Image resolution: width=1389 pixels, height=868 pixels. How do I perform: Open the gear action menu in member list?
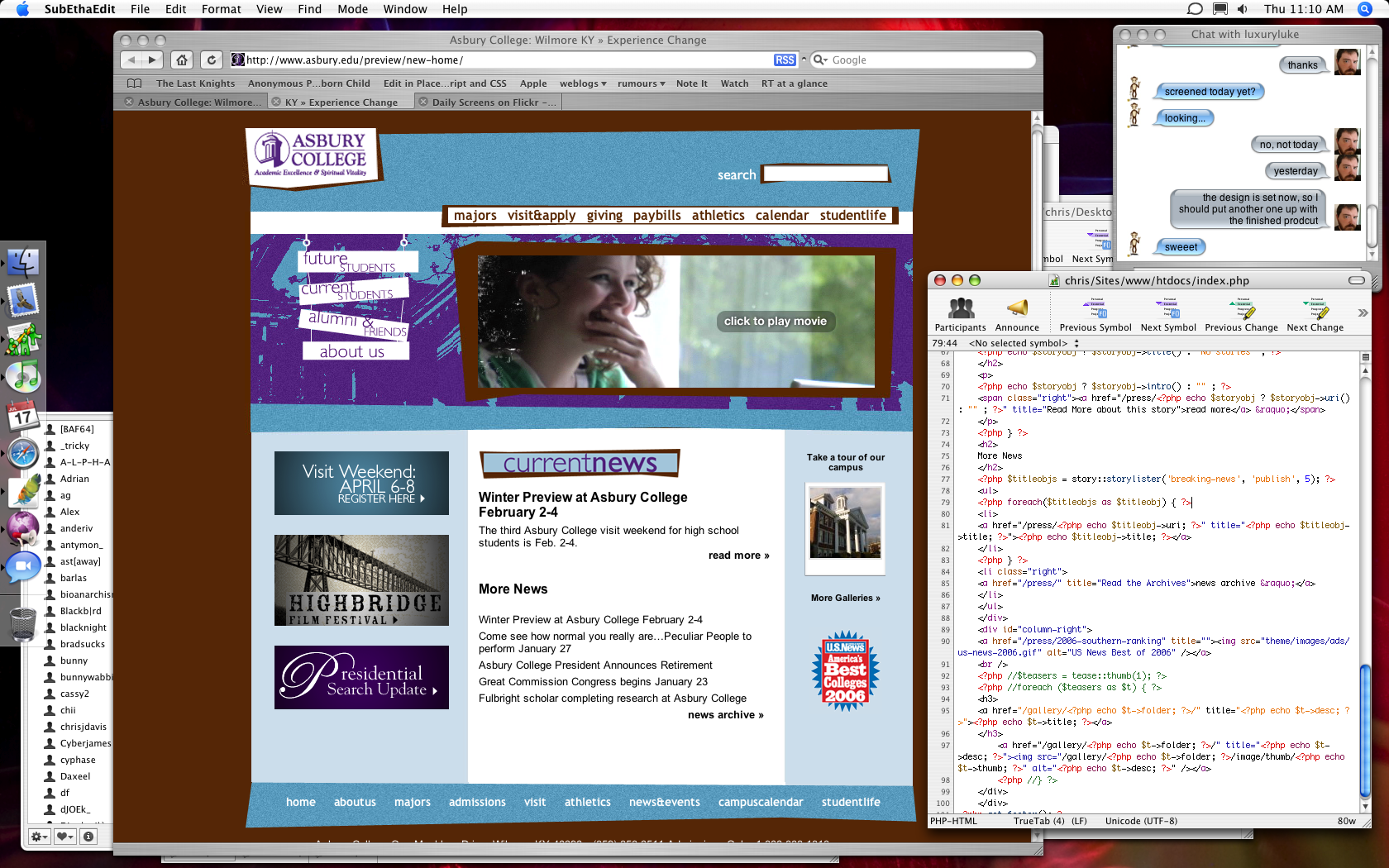coord(39,837)
